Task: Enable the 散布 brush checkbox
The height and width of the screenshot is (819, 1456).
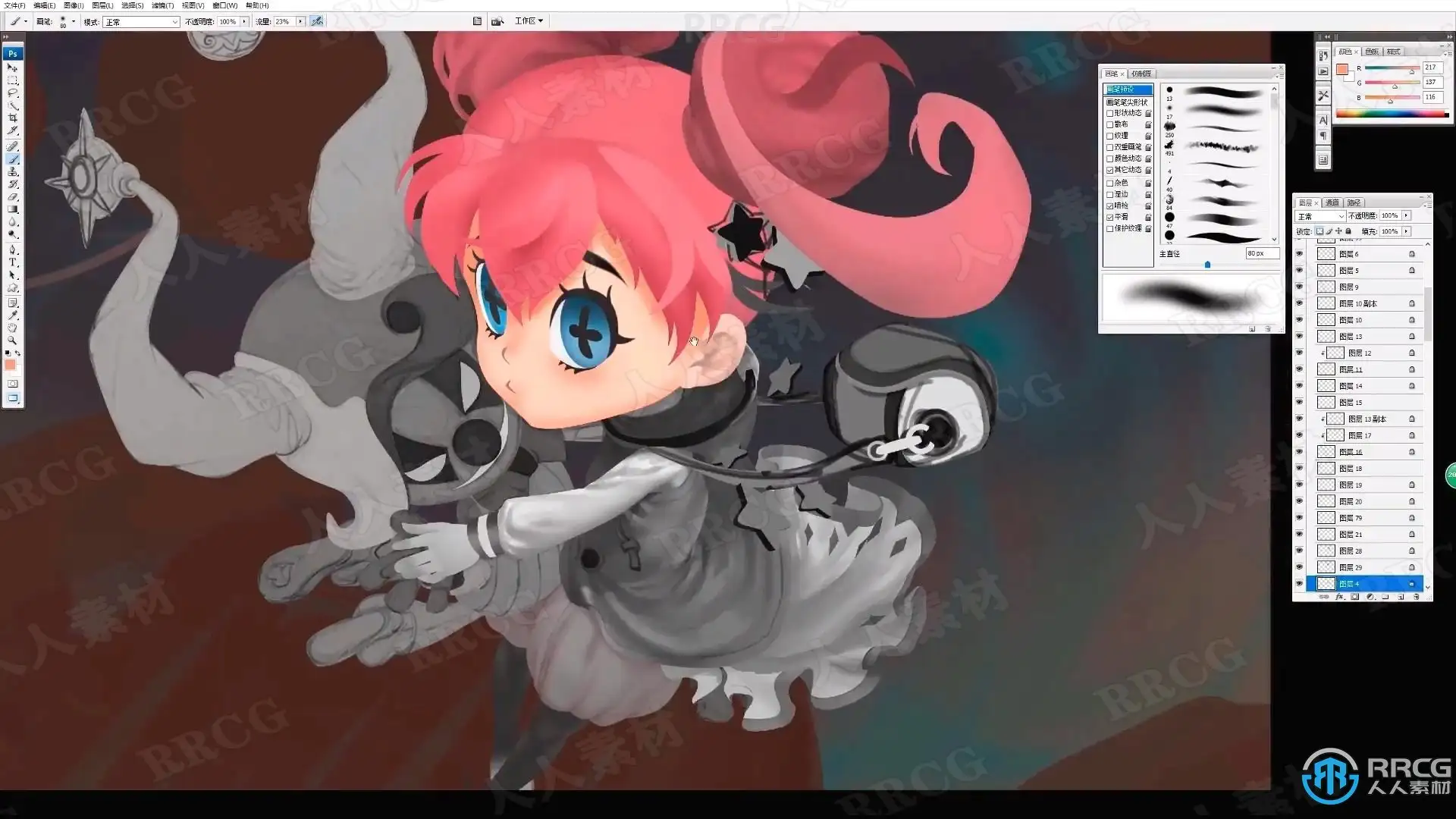Action: (x=1110, y=124)
